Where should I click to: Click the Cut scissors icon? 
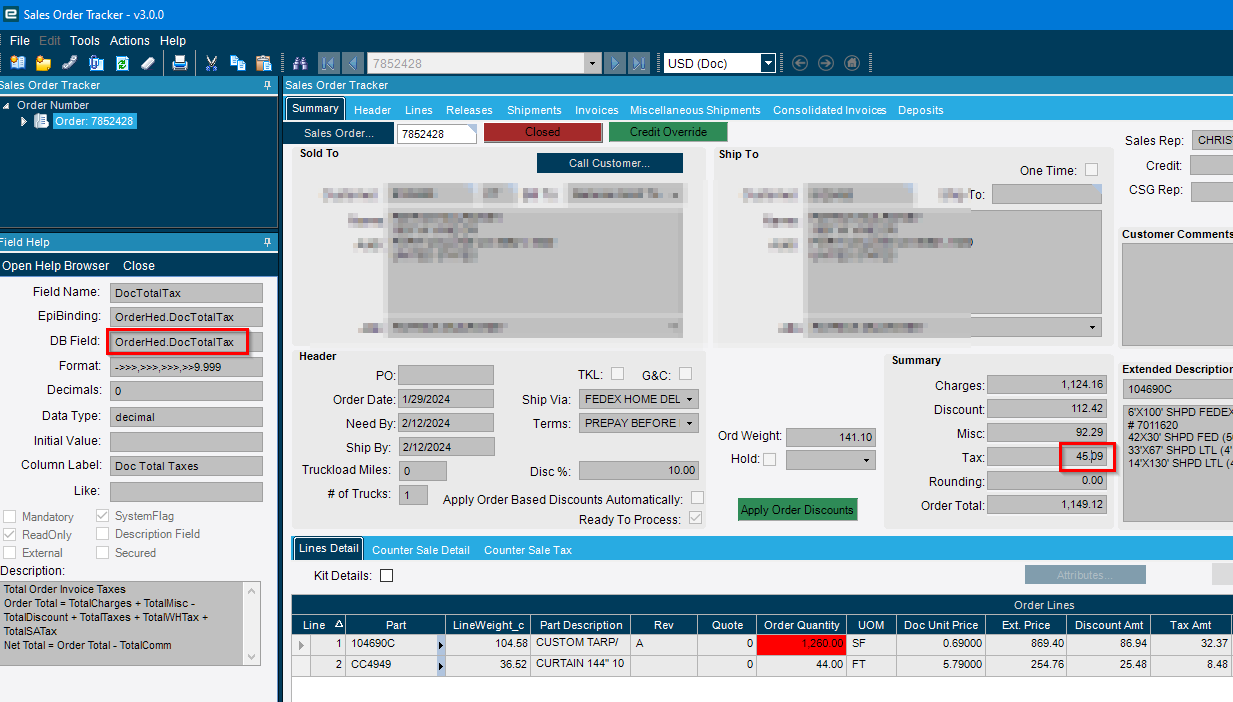pyautogui.click(x=212, y=63)
